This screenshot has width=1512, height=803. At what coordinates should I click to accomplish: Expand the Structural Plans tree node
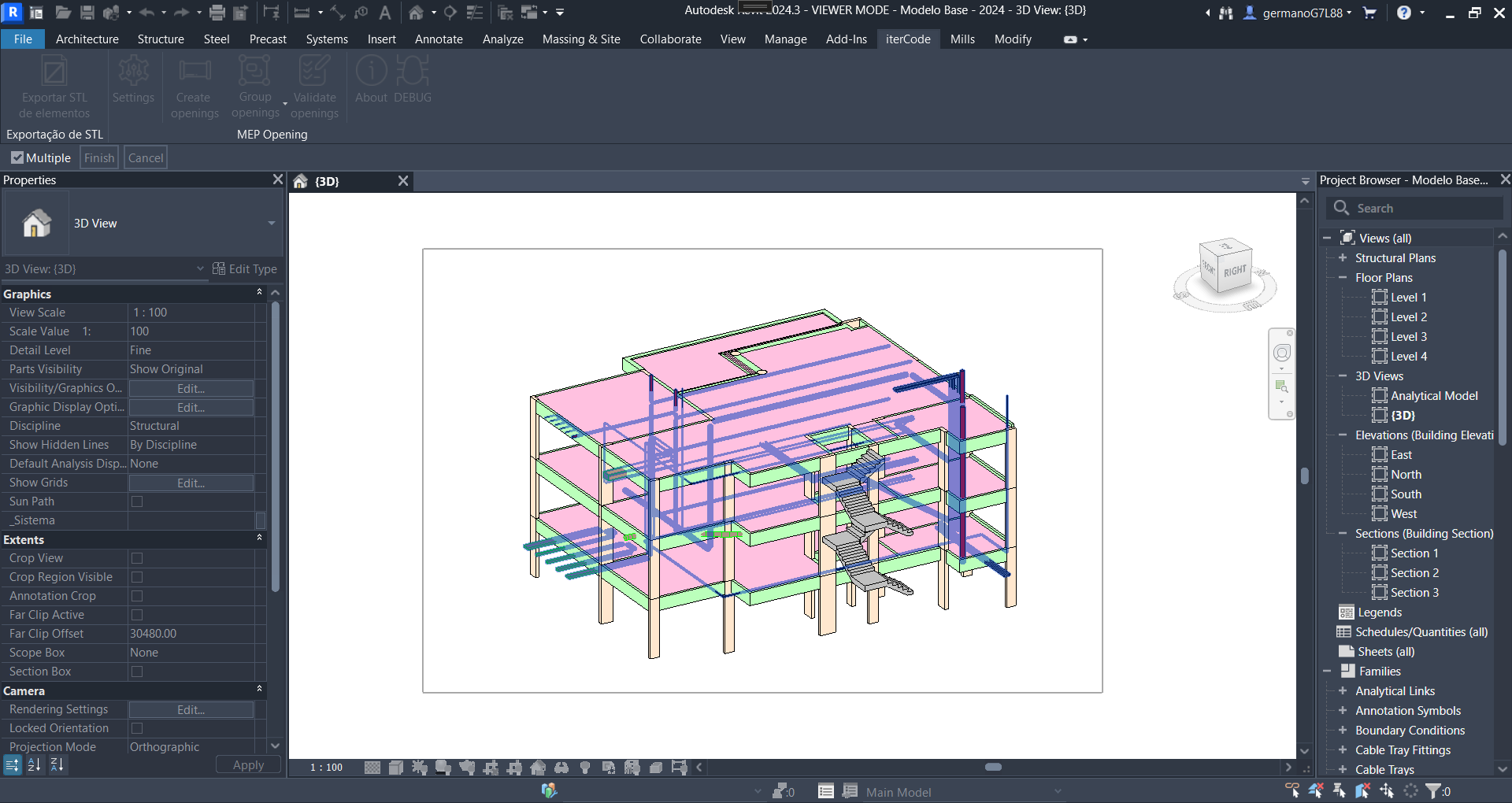click(1343, 258)
